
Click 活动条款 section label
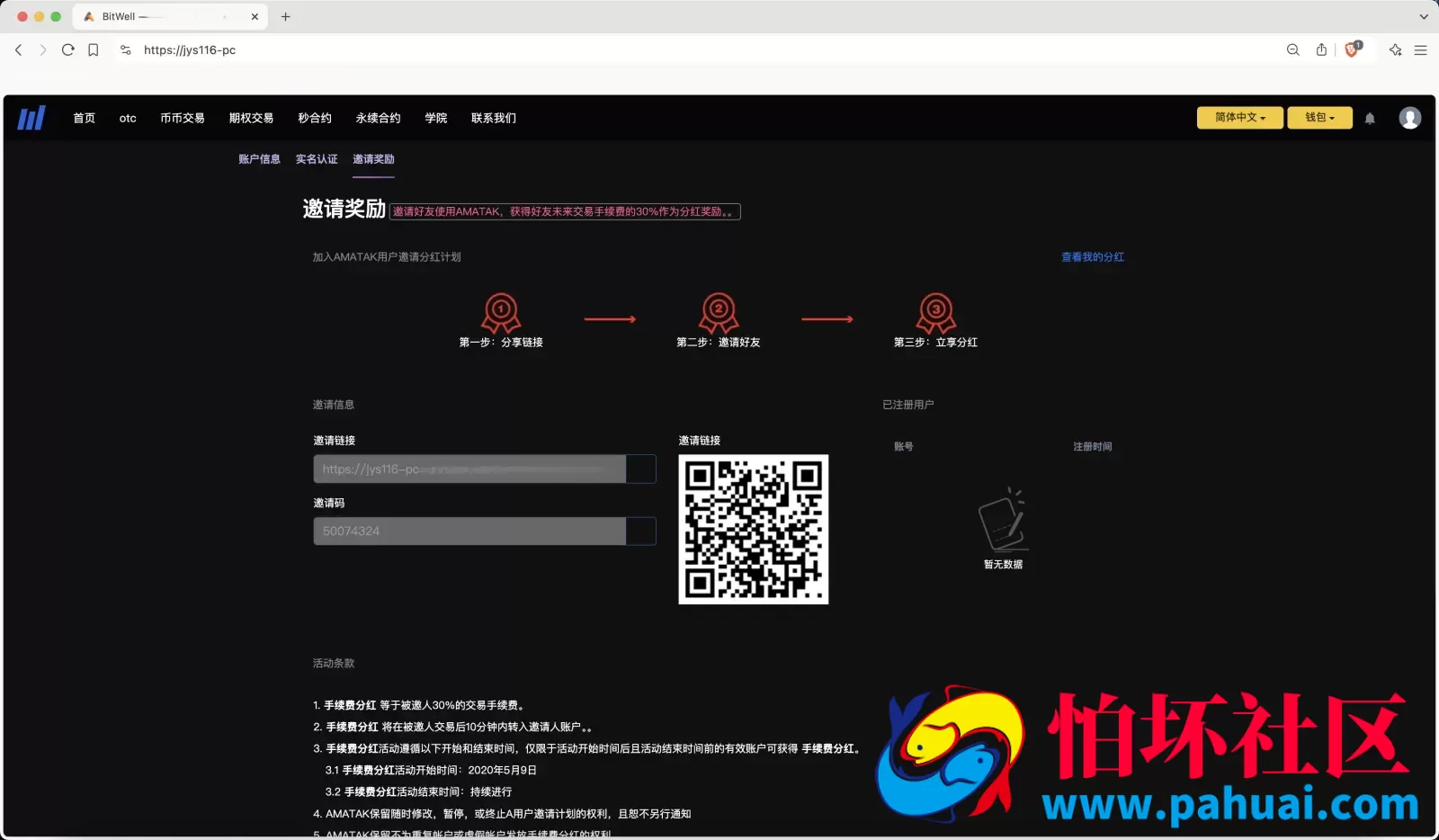point(334,664)
